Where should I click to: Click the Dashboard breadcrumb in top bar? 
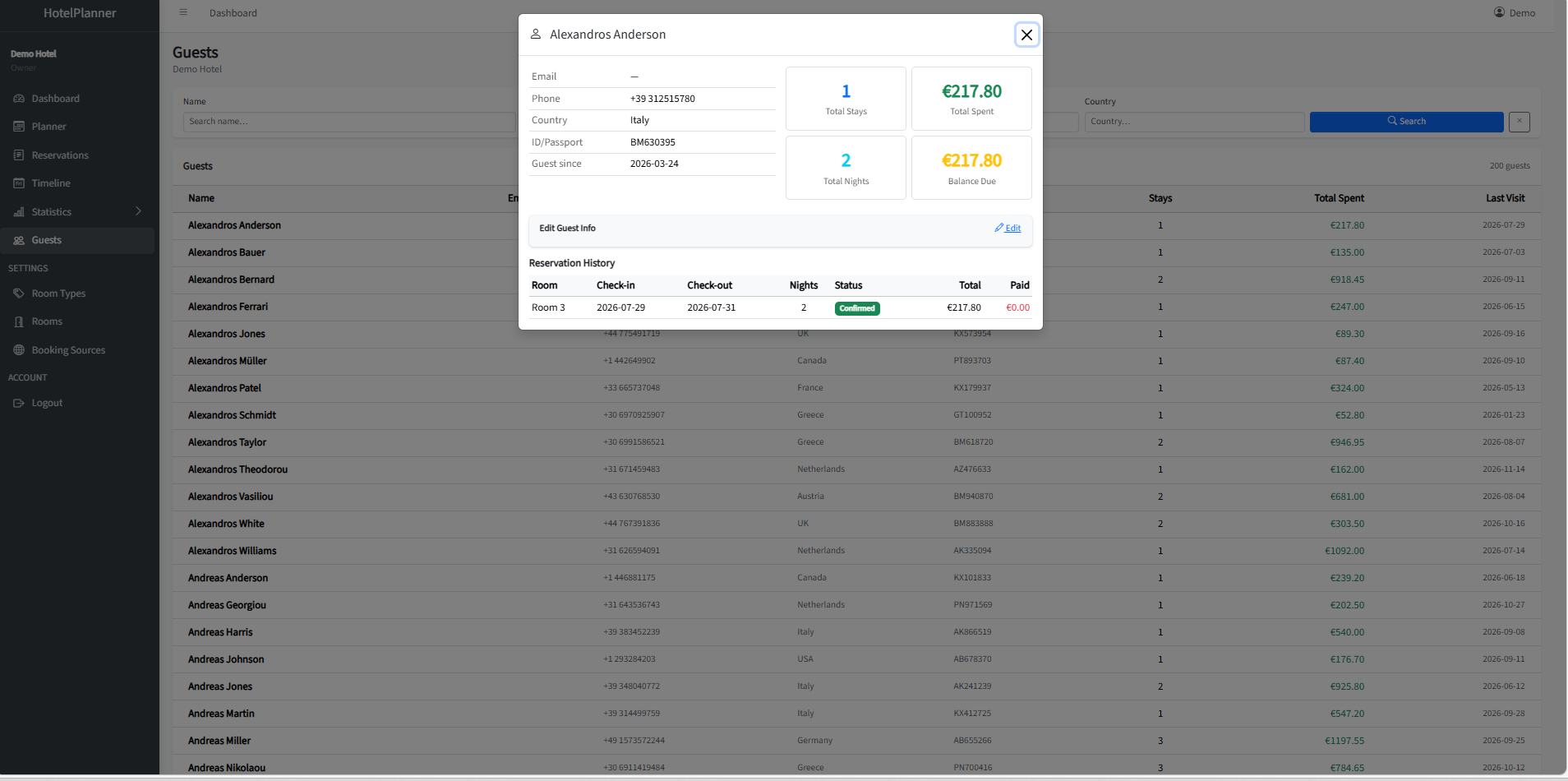pyautogui.click(x=233, y=13)
